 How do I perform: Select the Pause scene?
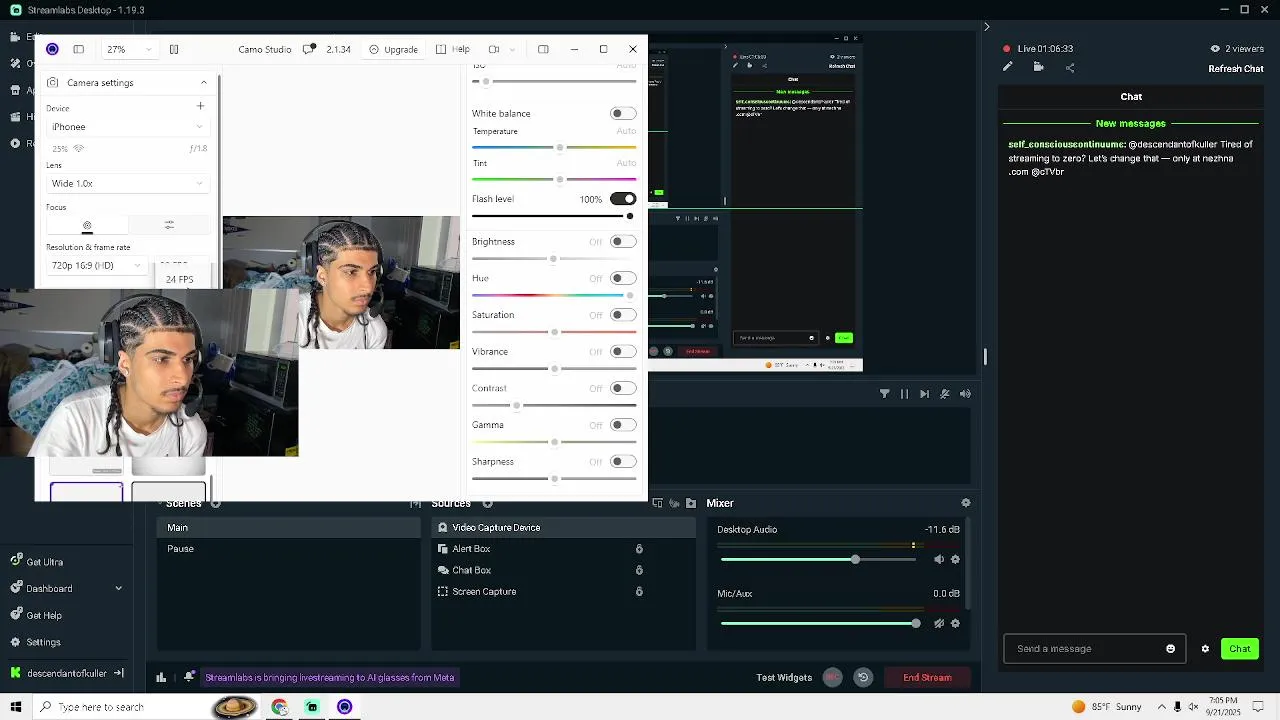[x=289, y=549]
